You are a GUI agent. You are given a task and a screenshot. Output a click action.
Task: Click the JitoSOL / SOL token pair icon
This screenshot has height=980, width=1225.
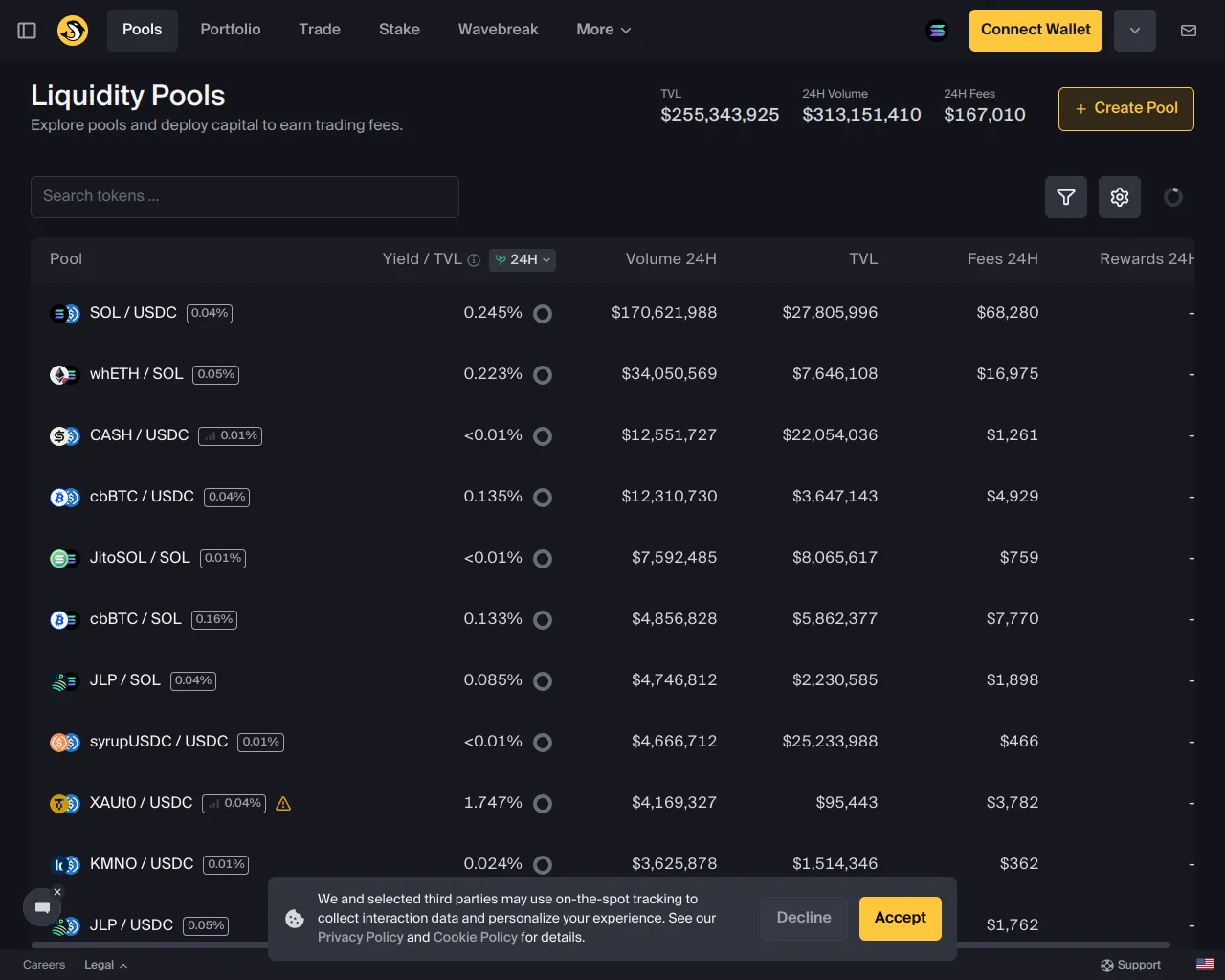click(x=65, y=558)
